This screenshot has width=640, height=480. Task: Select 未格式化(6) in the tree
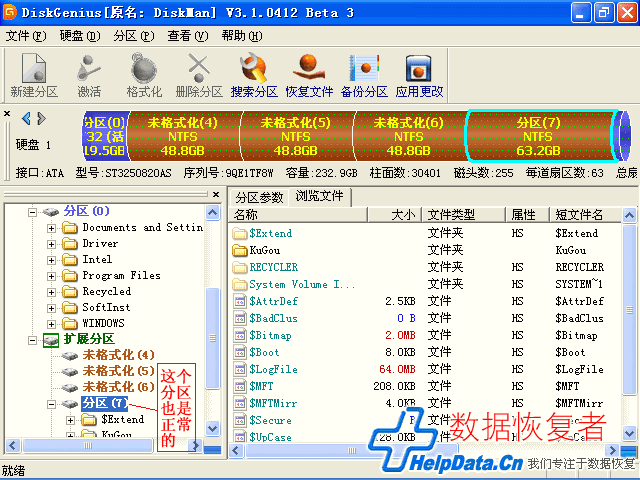[118, 387]
